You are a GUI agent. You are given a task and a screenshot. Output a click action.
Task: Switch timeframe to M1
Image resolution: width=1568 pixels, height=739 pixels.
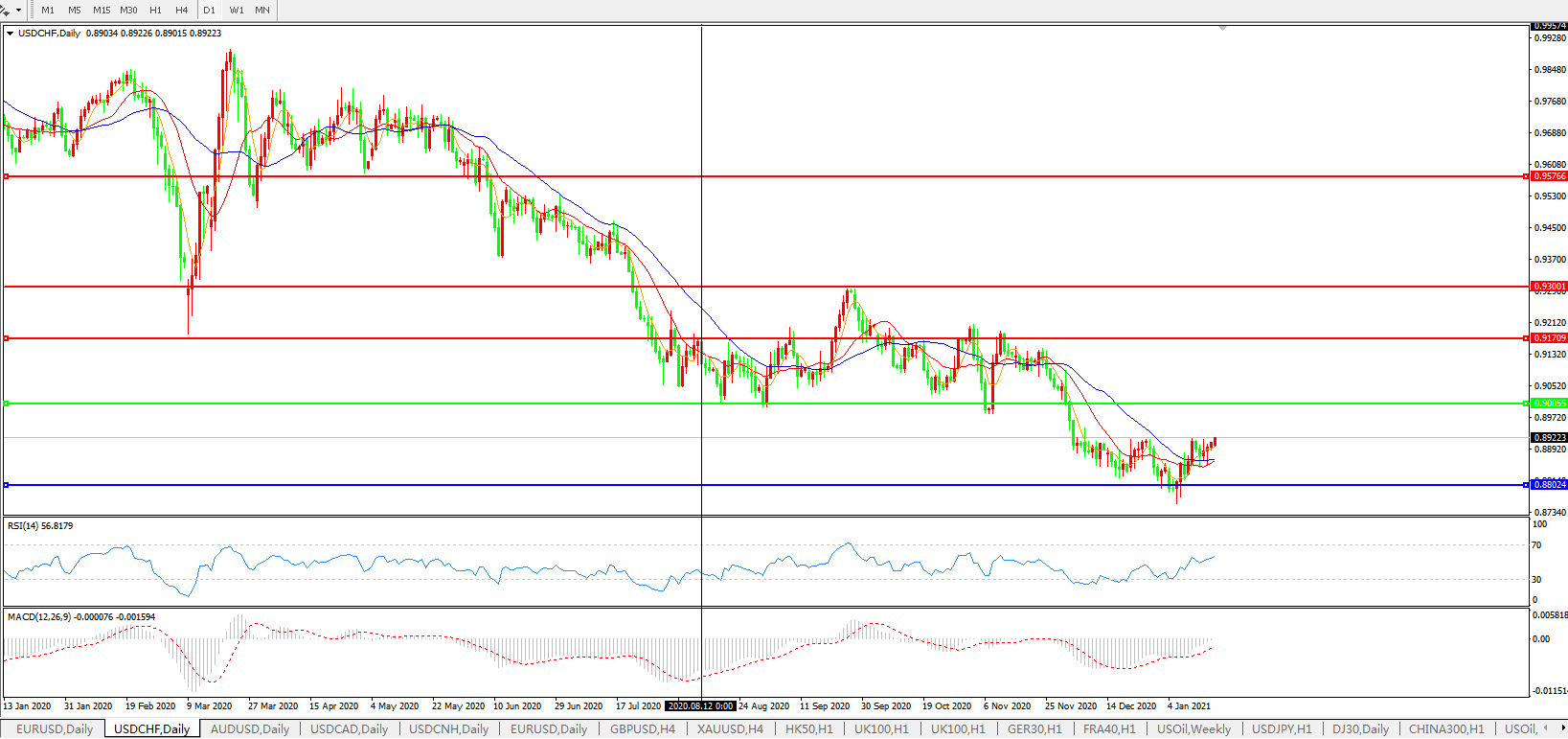(x=48, y=10)
